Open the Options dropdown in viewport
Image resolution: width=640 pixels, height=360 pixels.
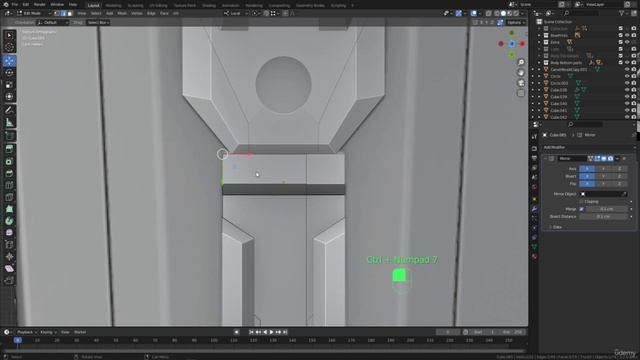516,22
